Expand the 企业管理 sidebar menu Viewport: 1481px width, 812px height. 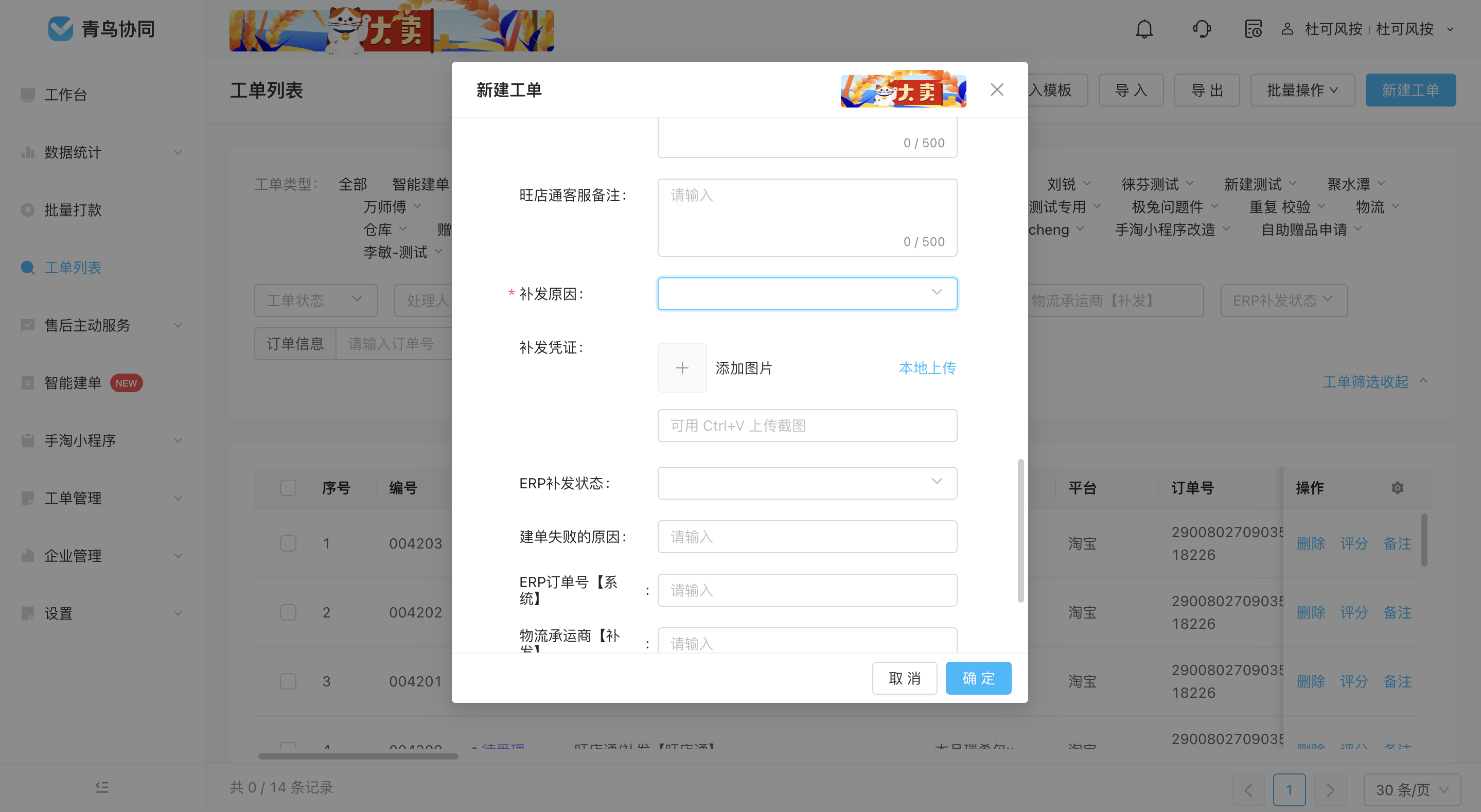click(178, 556)
